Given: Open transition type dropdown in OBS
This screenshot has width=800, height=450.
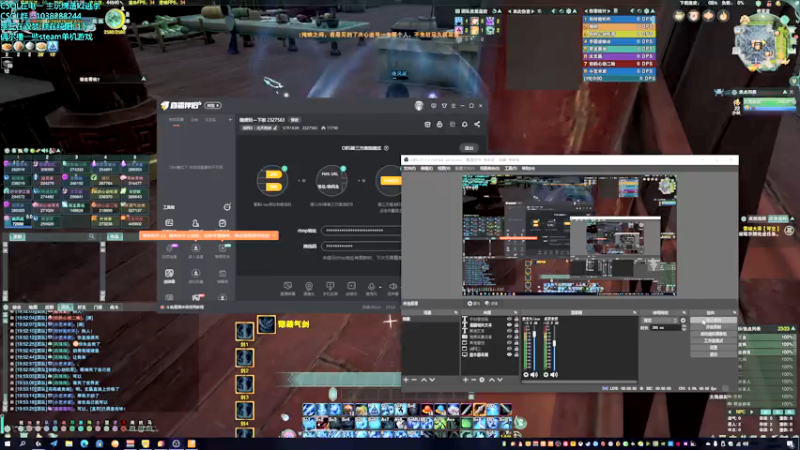Looking at the screenshot, I should [x=660, y=320].
